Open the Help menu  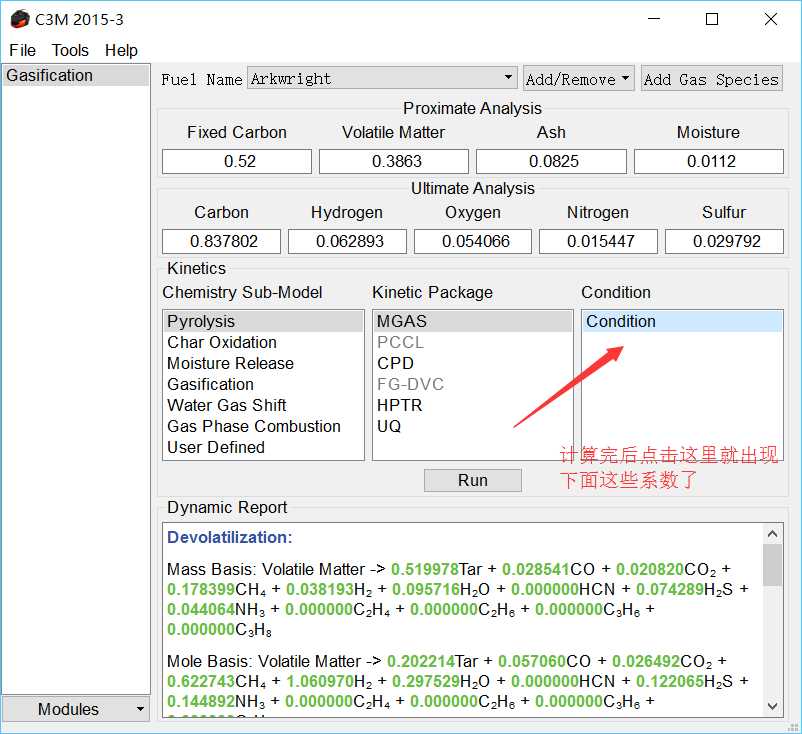tap(121, 51)
